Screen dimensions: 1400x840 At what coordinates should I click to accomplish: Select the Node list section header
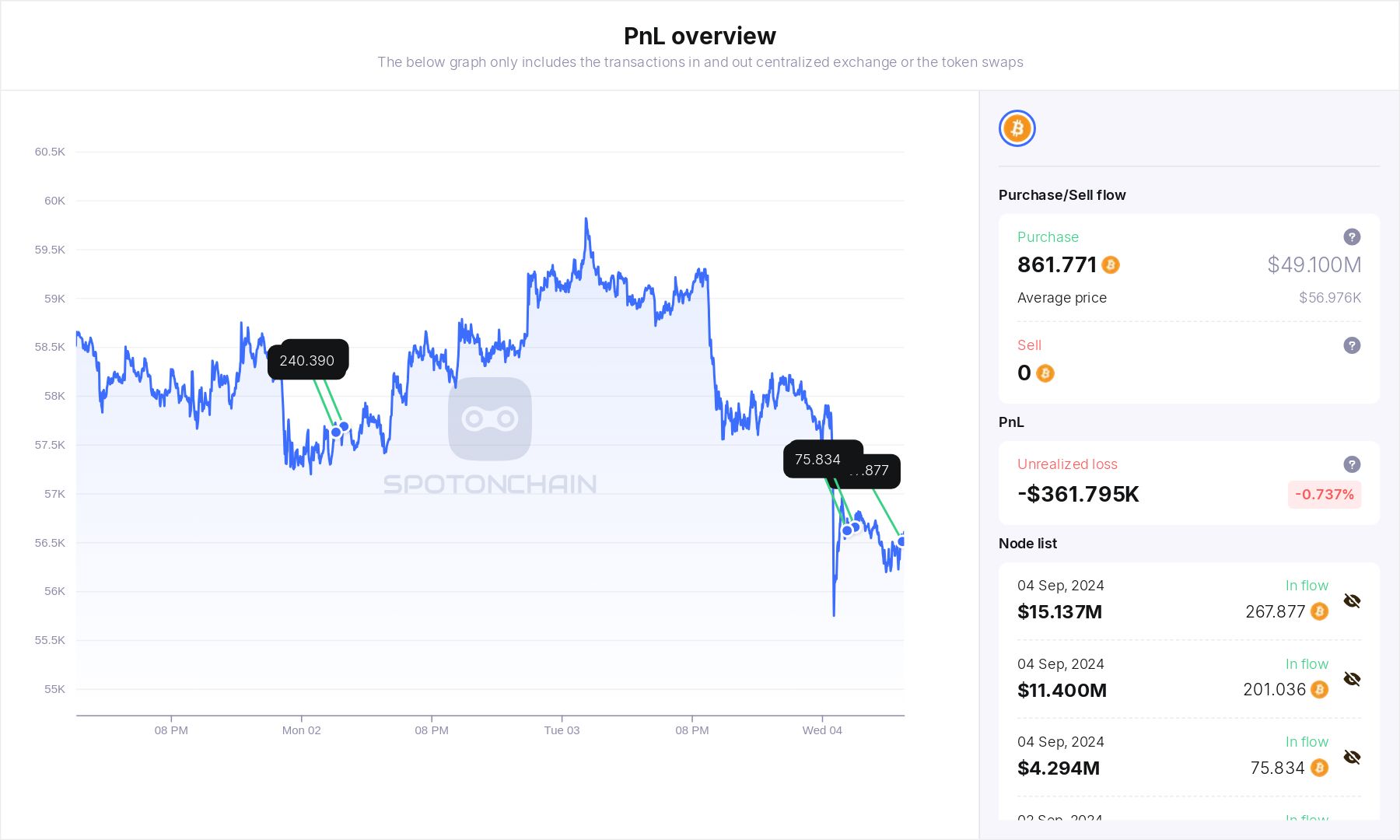tap(1027, 544)
